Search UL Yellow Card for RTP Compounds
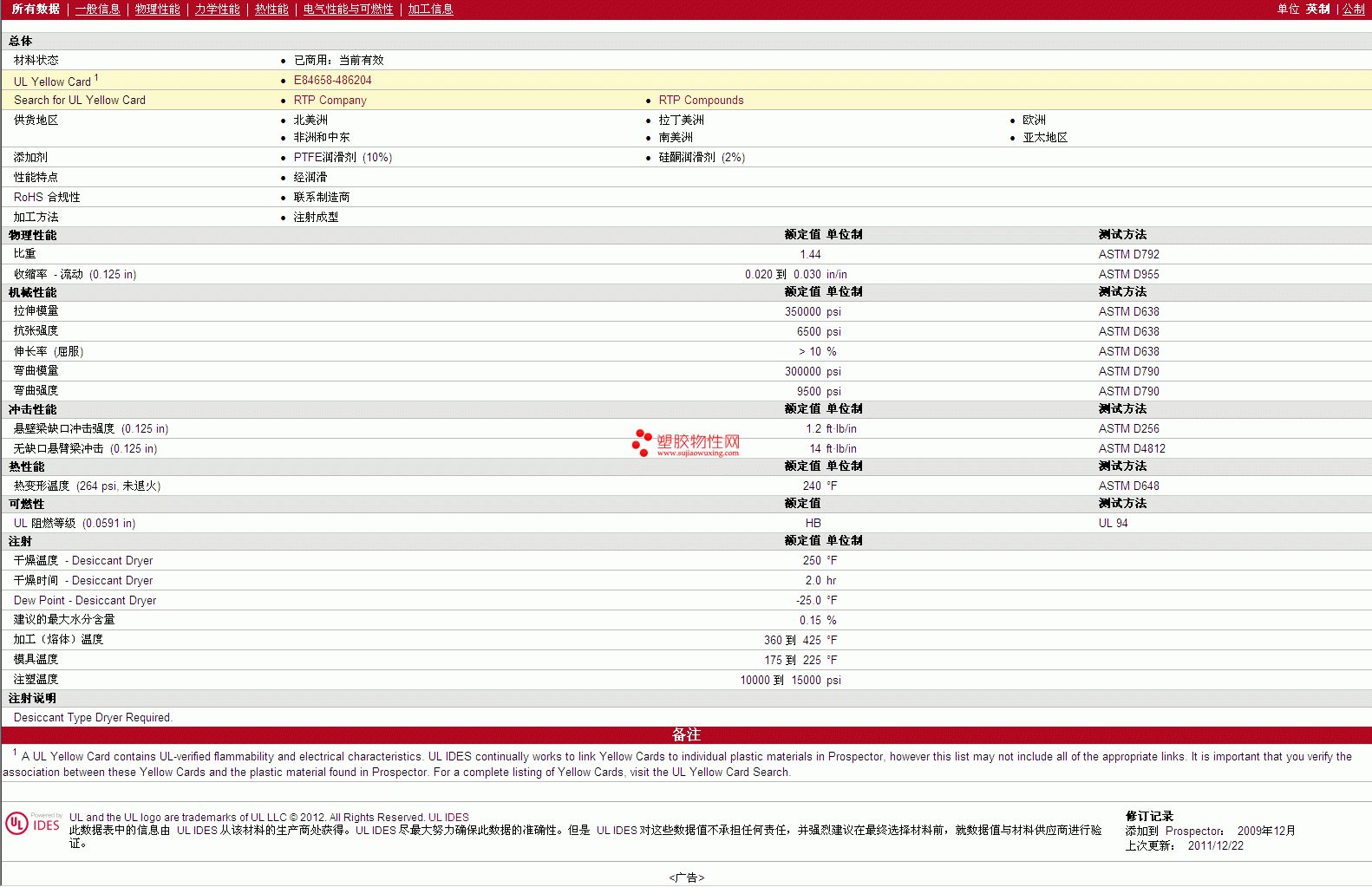This screenshot has width=1372, height=887. [x=701, y=100]
